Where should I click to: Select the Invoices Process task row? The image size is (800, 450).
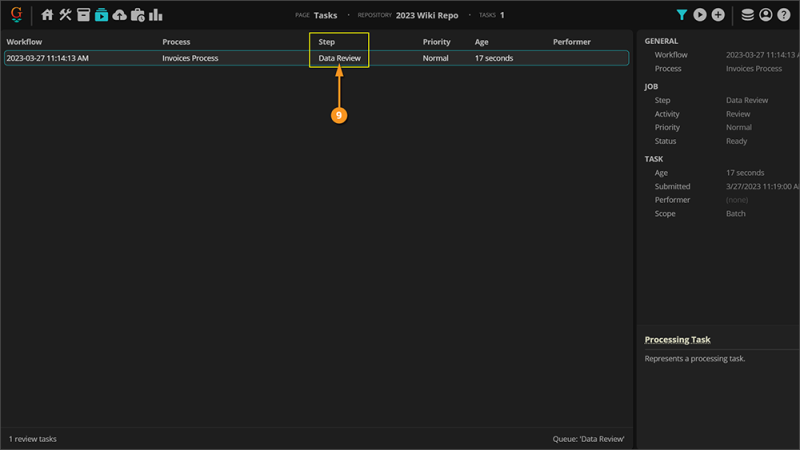click(x=316, y=58)
